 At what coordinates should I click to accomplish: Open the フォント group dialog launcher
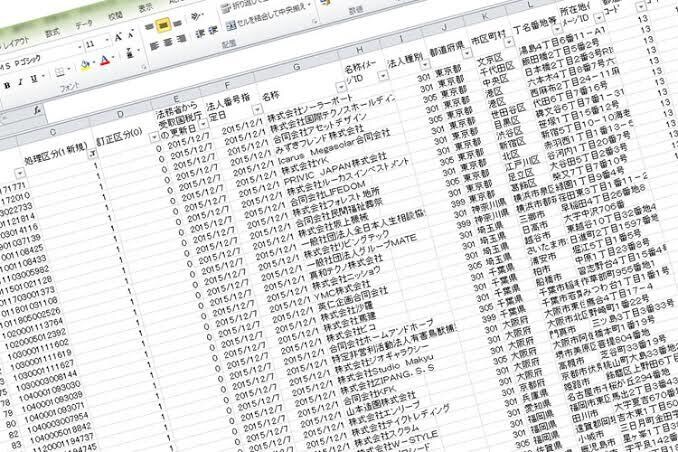[x=144, y=67]
